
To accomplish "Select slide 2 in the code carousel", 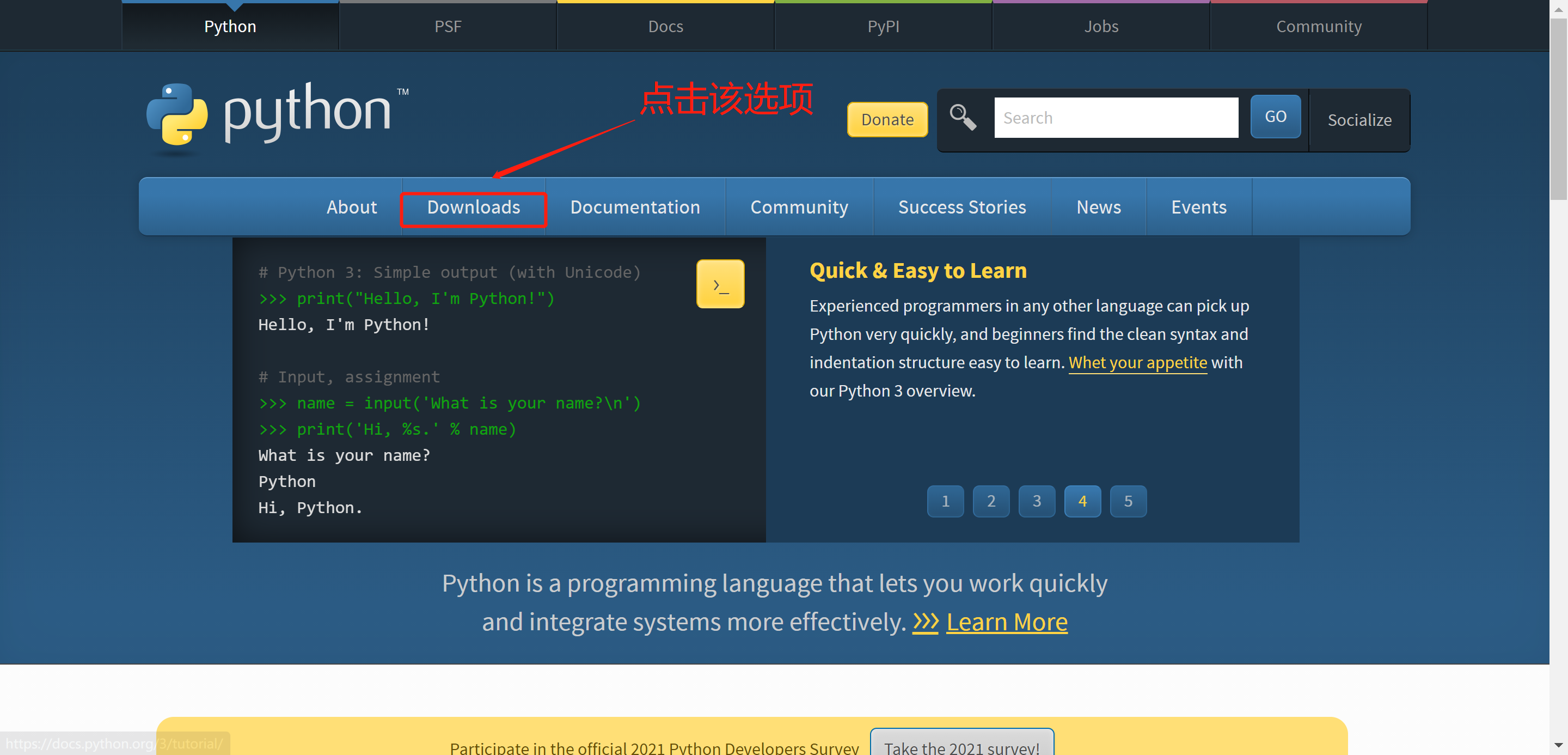I will pyautogui.click(x=991, y=501).
